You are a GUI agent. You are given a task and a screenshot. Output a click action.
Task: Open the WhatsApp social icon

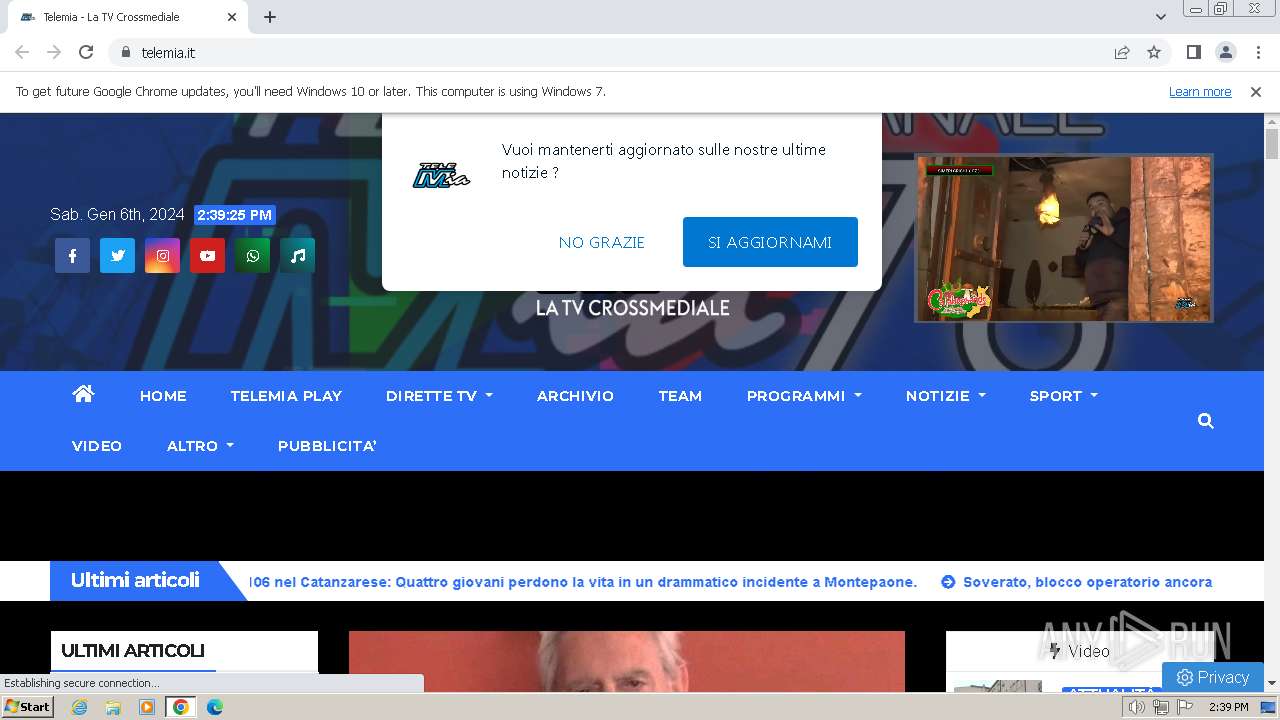tap(252, 256)
